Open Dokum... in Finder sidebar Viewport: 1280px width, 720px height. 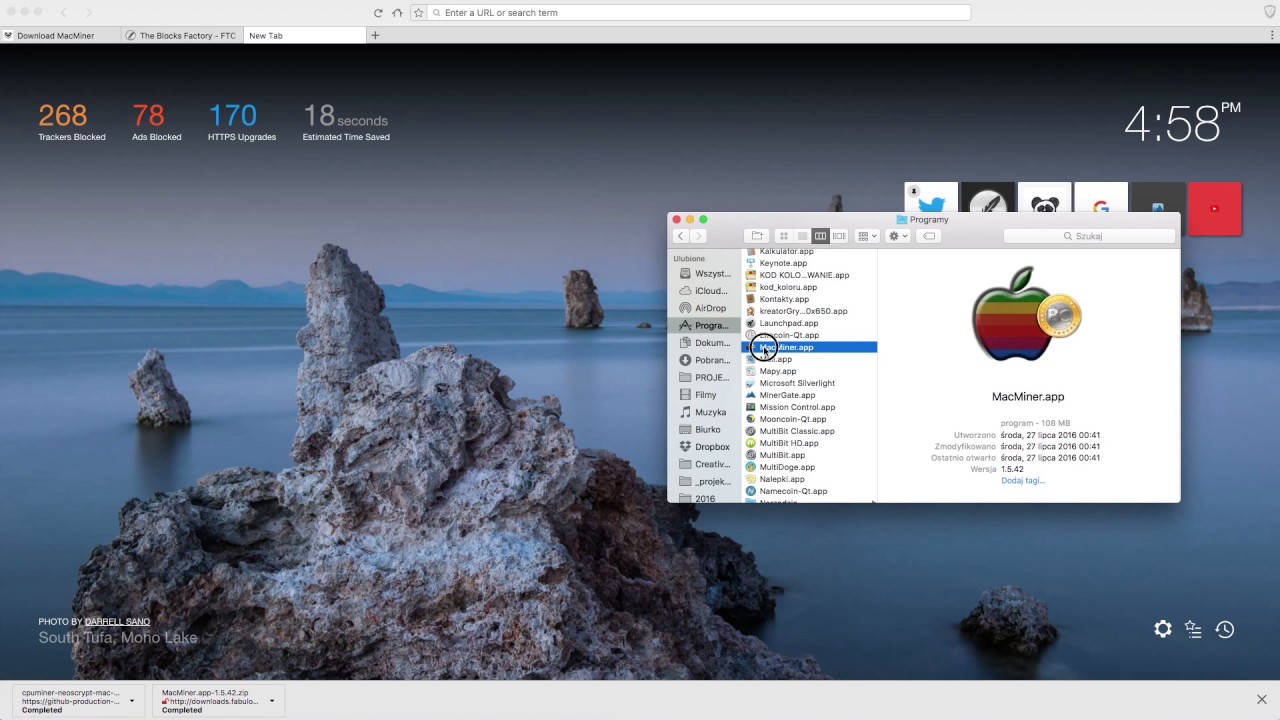coord(705,343)
